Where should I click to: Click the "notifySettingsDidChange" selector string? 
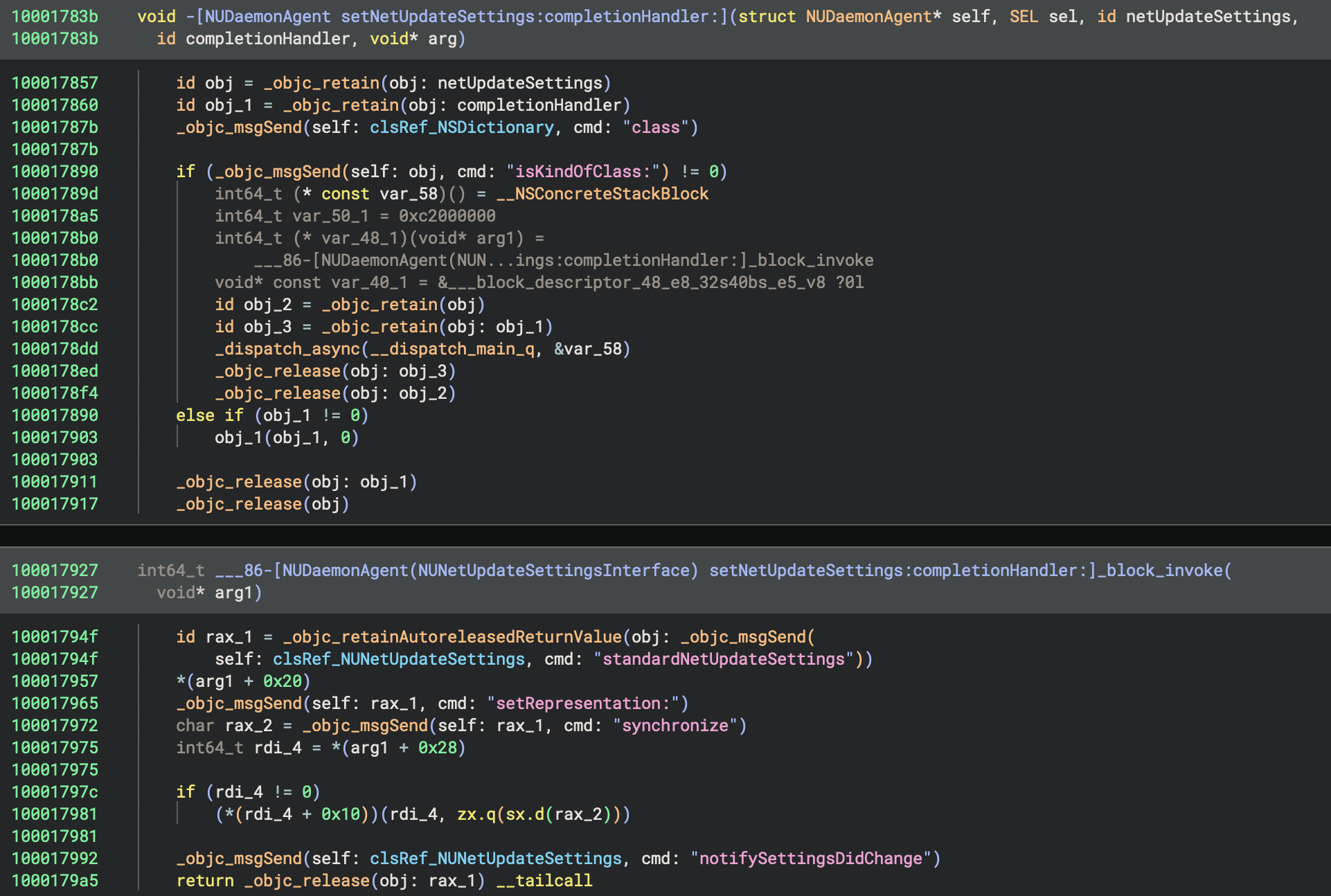pyautogui.click(x=810, y=859)
